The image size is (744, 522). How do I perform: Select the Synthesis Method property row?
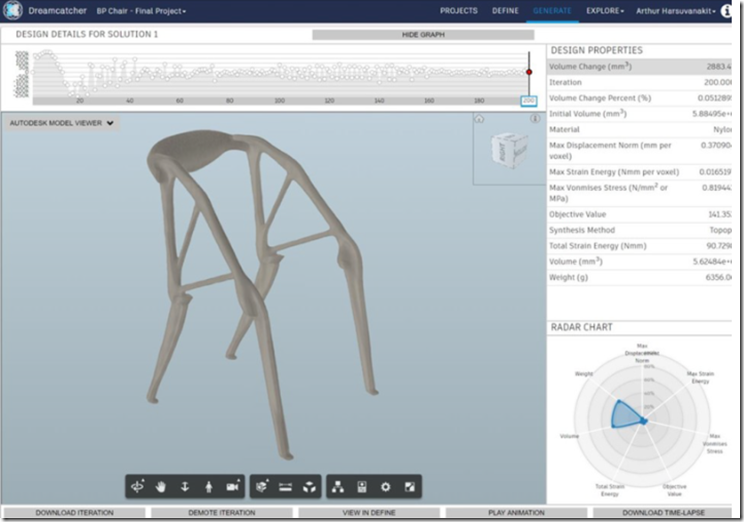tap(640, 230)
